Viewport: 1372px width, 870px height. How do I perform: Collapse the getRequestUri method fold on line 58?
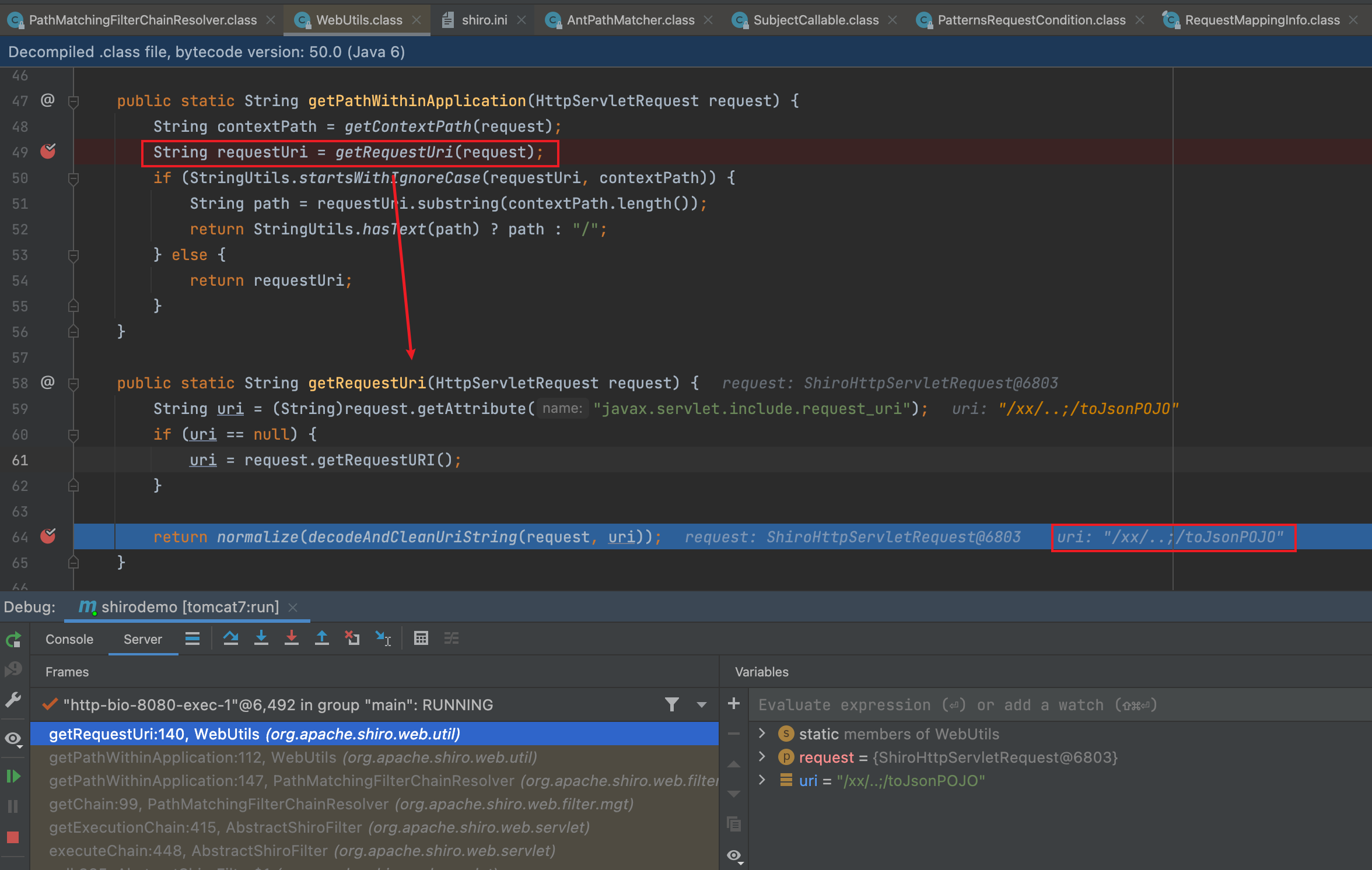click(x=73, y=384)
